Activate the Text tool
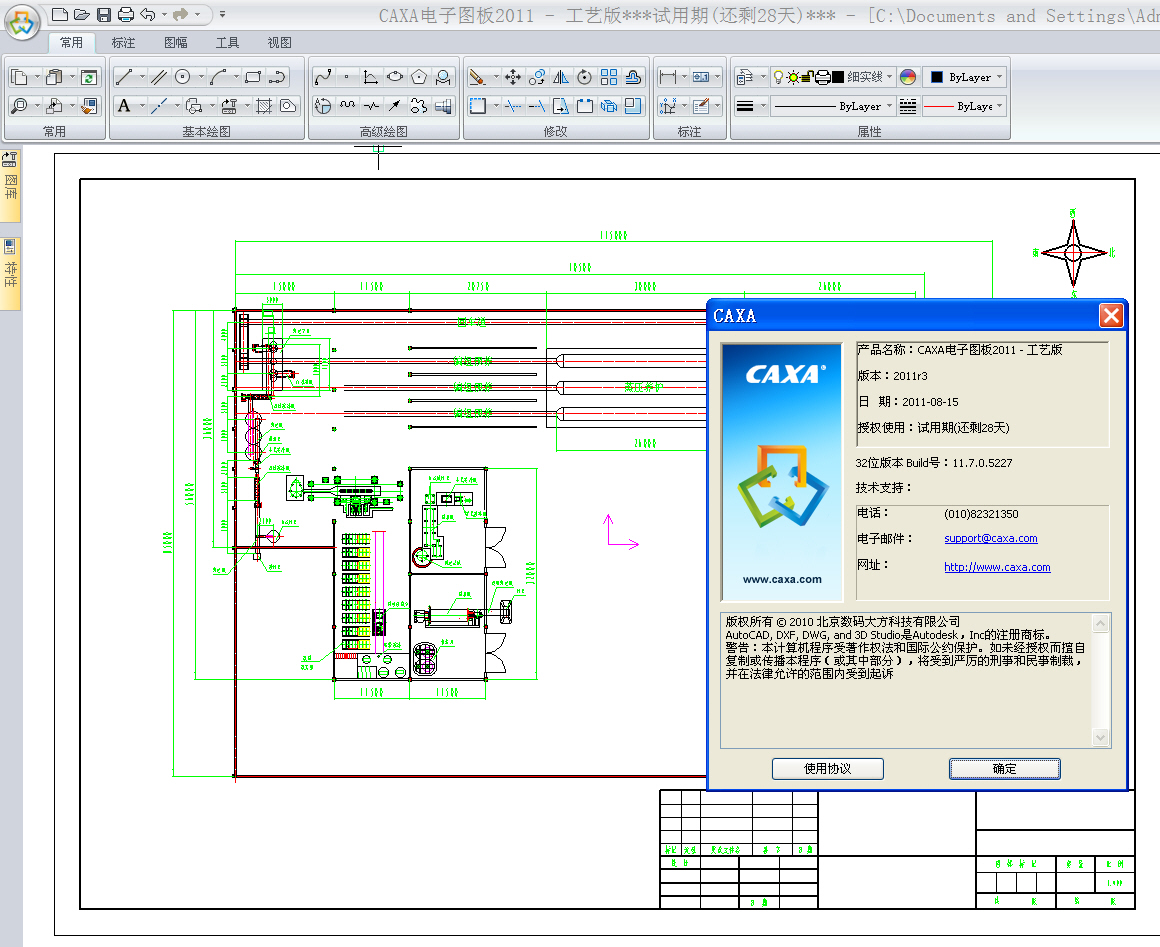Screen dimensions: 1160x947 pyautogui.click(x=124, y=106)
